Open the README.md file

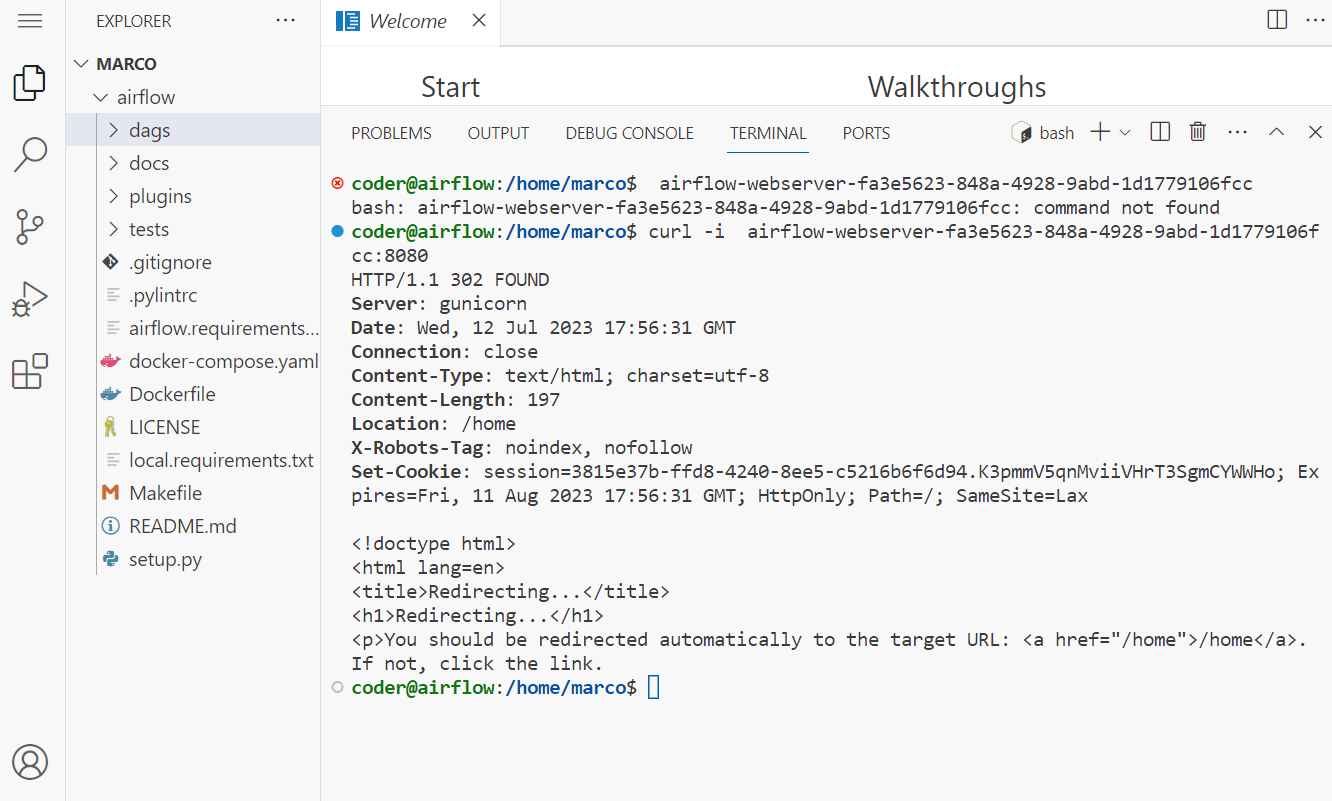(182, 526)
